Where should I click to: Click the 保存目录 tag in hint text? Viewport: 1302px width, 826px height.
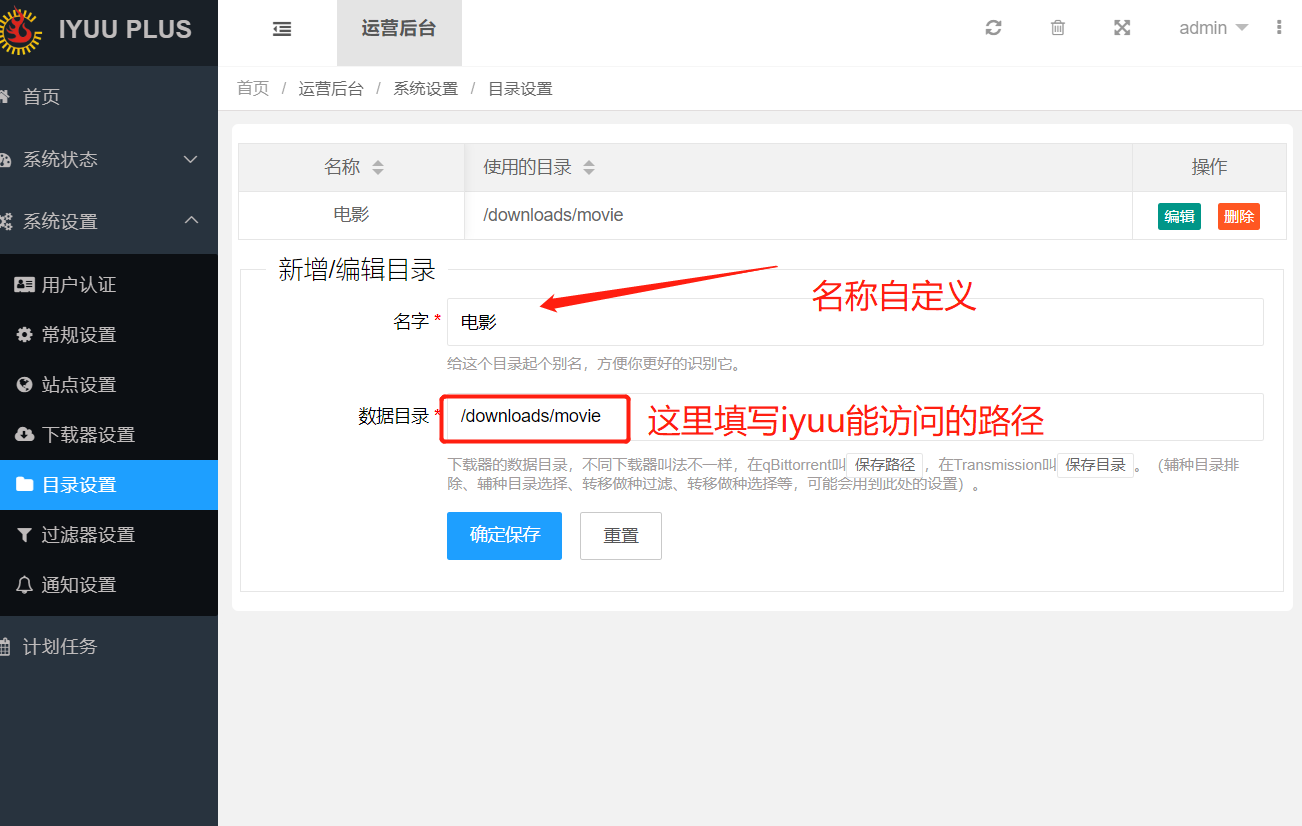[x=1096, y=465]
